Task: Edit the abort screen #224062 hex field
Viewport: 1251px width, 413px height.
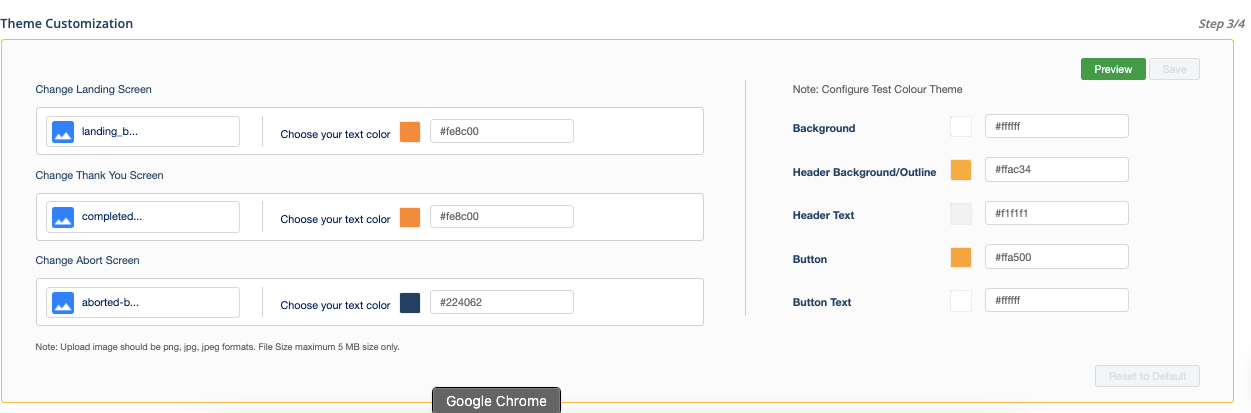Action: (x=502, y=302)
